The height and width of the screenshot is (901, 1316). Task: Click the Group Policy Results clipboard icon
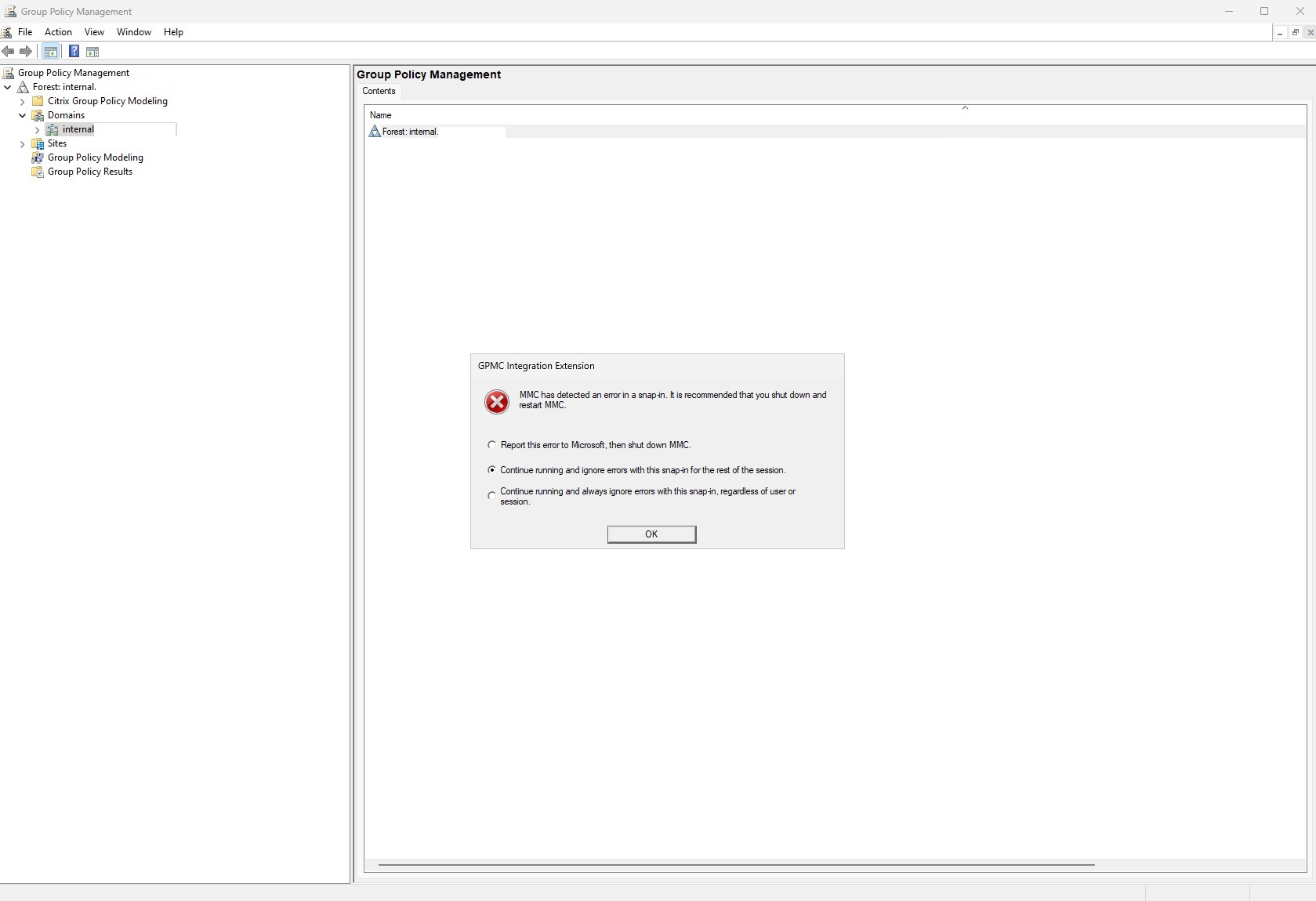[38, 172]
